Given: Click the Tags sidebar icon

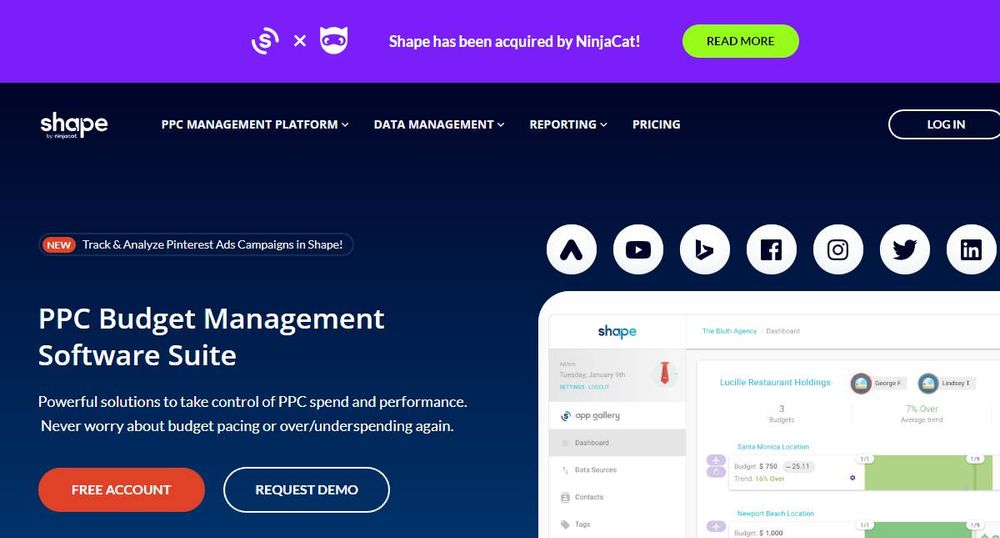Looking at the screenshot, I should (x=565, y=525).
